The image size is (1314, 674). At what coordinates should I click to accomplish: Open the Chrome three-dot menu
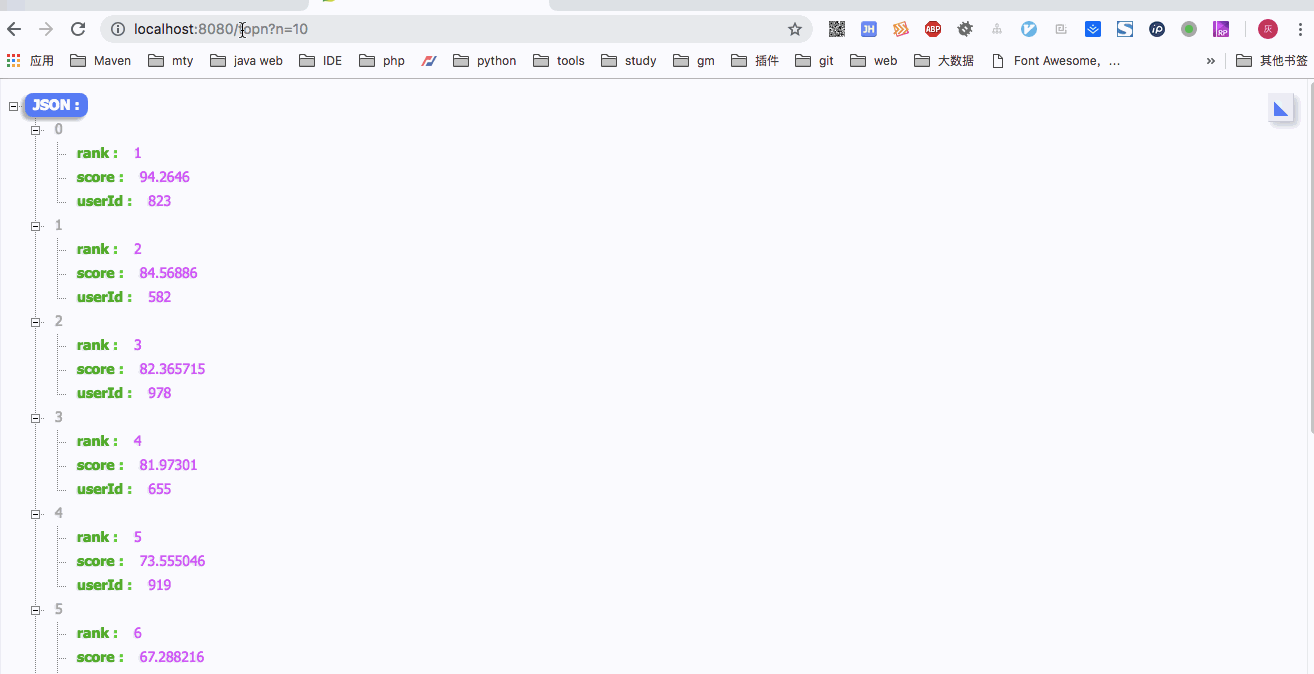coord(1299,29)
